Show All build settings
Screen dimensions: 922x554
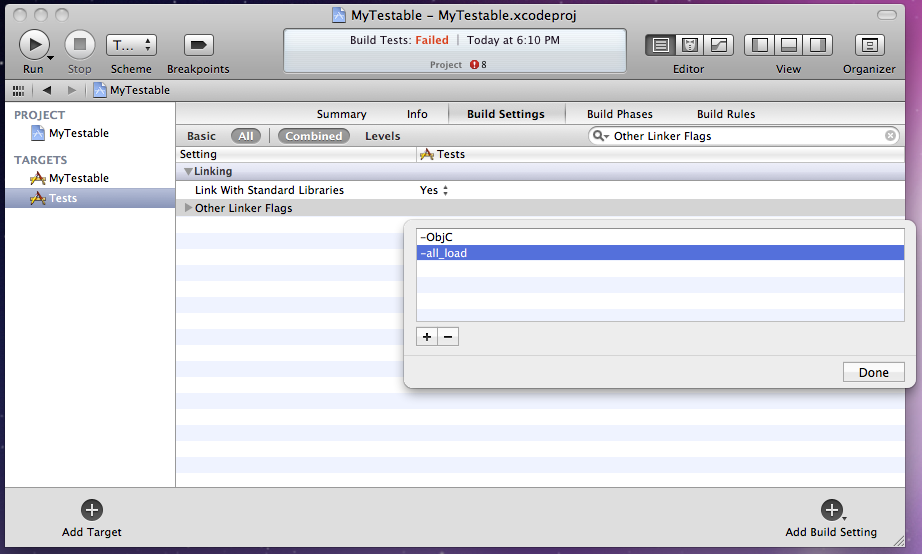(246, 136)
